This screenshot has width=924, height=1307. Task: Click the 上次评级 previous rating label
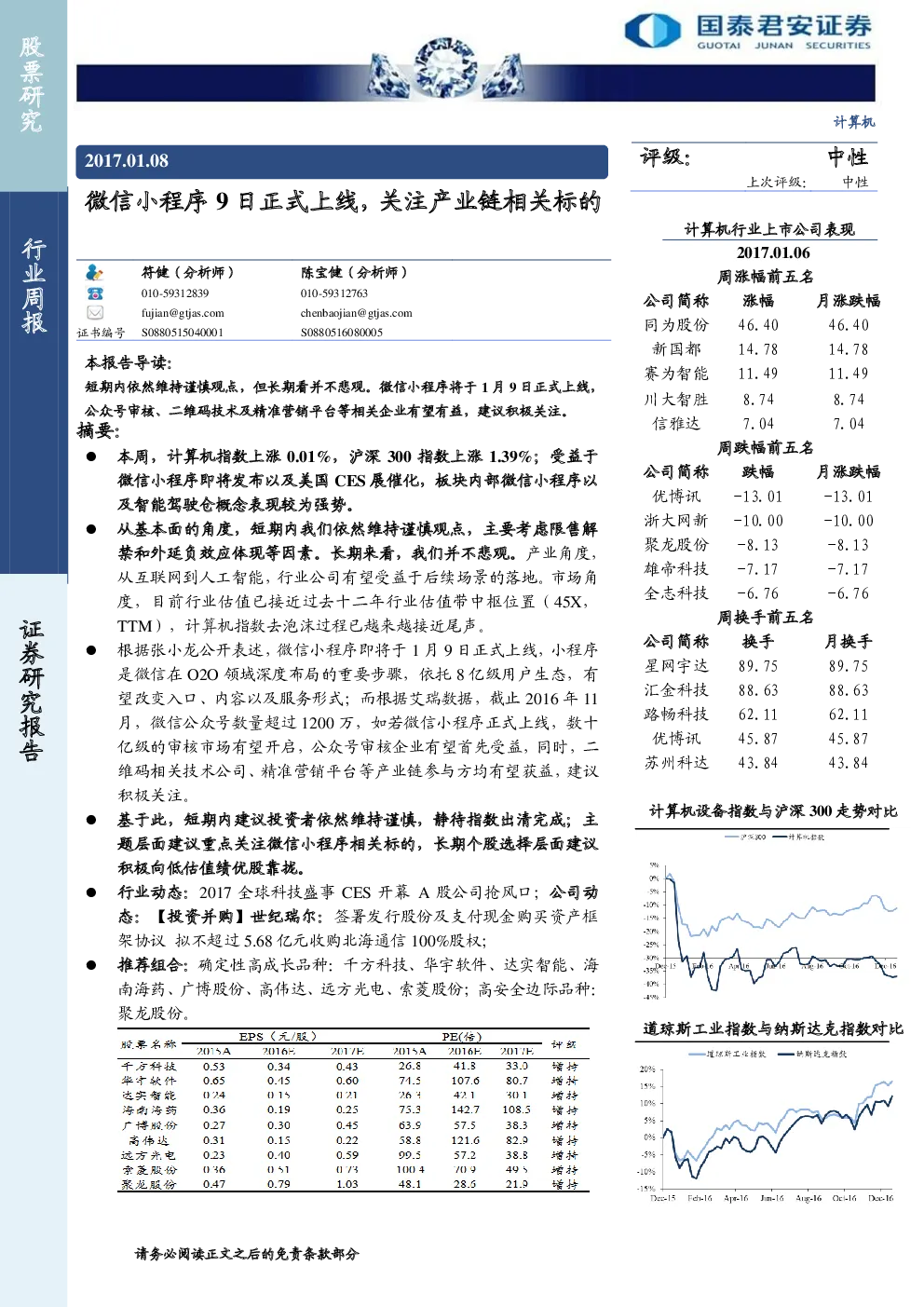pos(776,183)
